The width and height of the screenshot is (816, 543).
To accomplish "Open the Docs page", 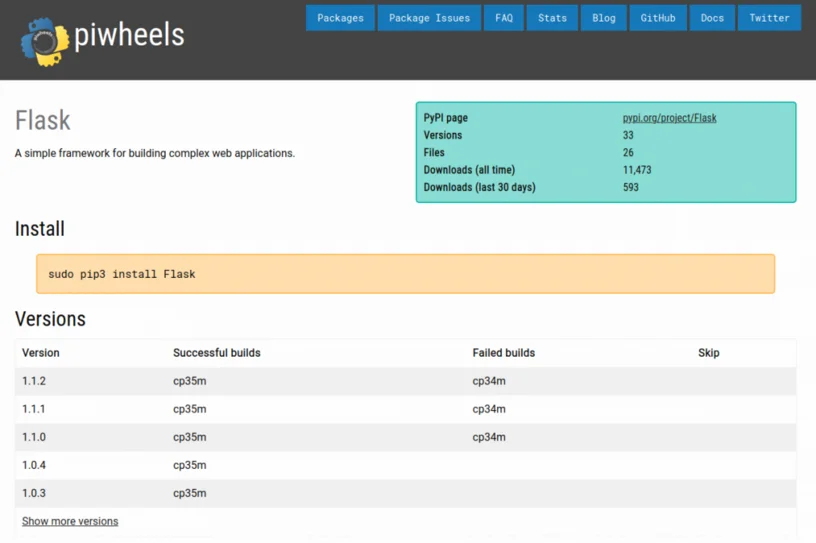I will point(712,18).
